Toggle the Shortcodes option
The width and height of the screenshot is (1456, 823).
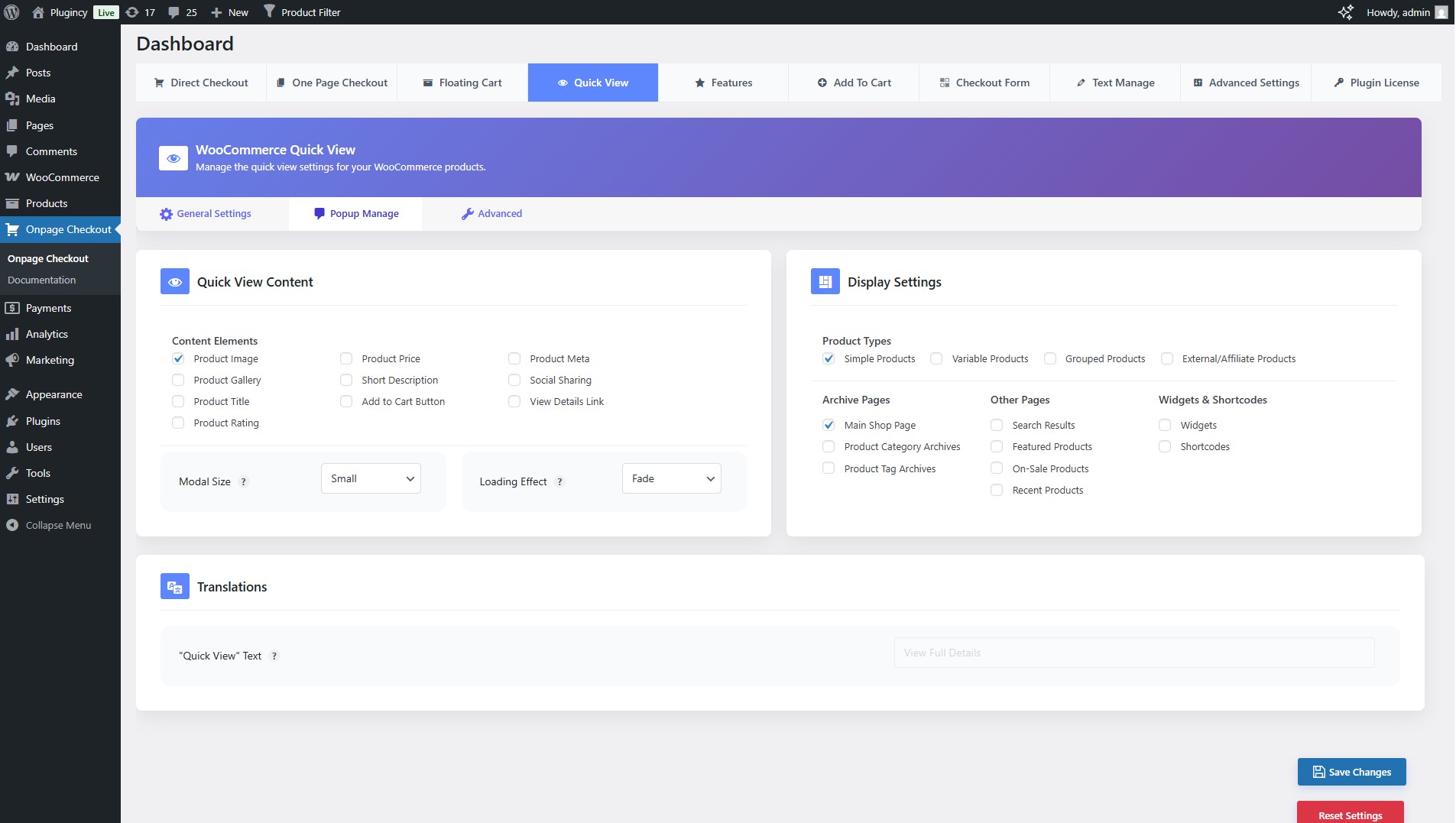coord(1165,446)
